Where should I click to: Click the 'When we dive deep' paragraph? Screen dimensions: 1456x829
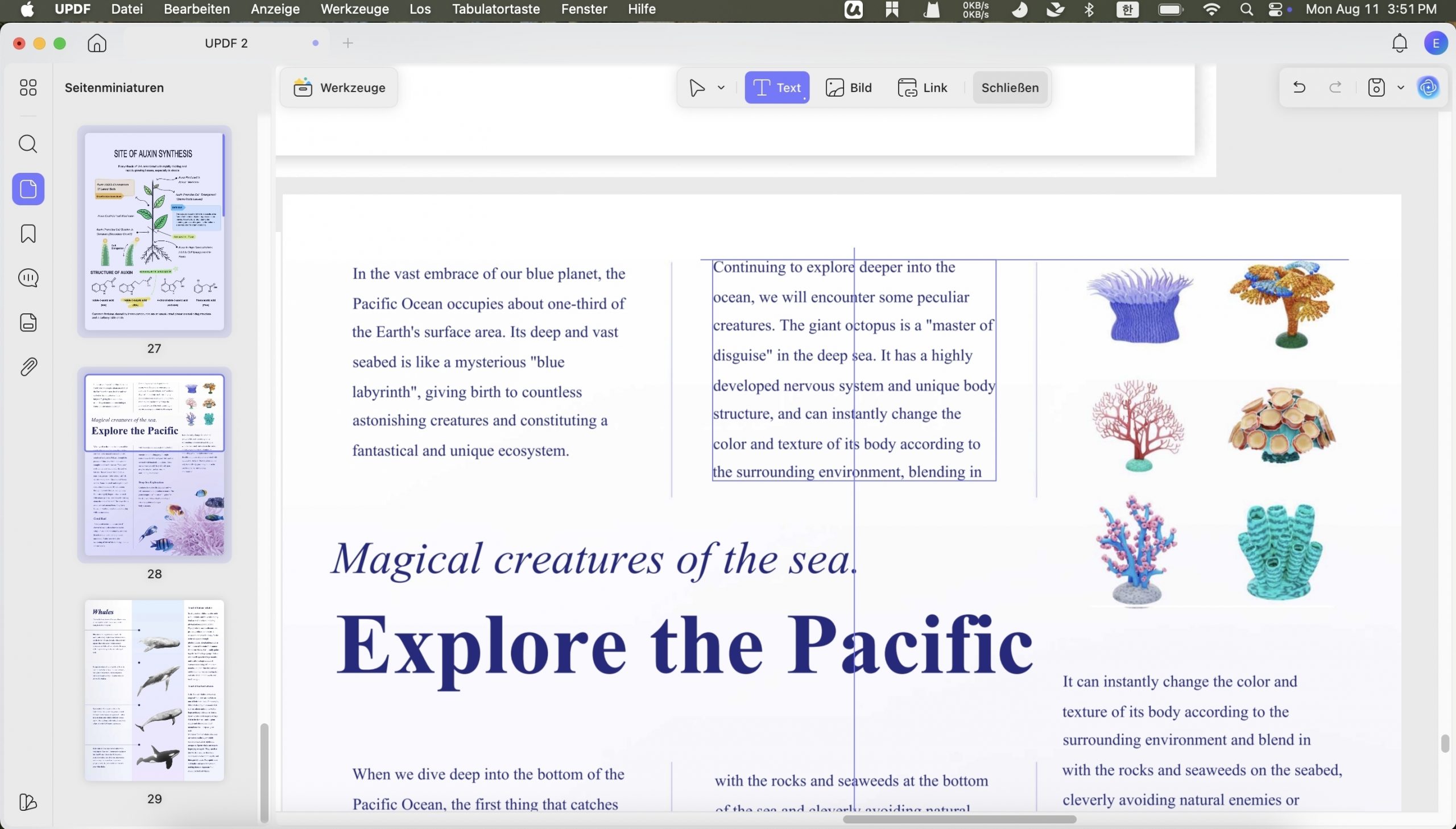click(x=489, y=789)
